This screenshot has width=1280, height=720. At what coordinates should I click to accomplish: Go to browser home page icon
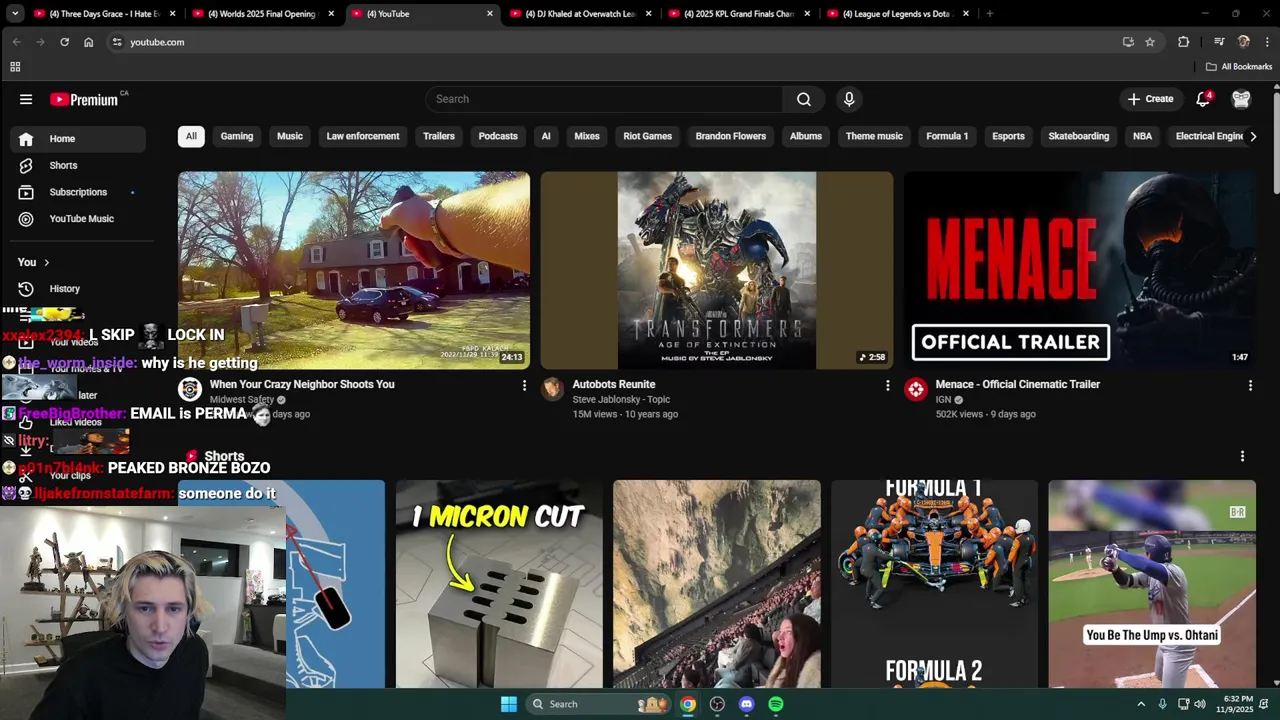coord(88,42)
